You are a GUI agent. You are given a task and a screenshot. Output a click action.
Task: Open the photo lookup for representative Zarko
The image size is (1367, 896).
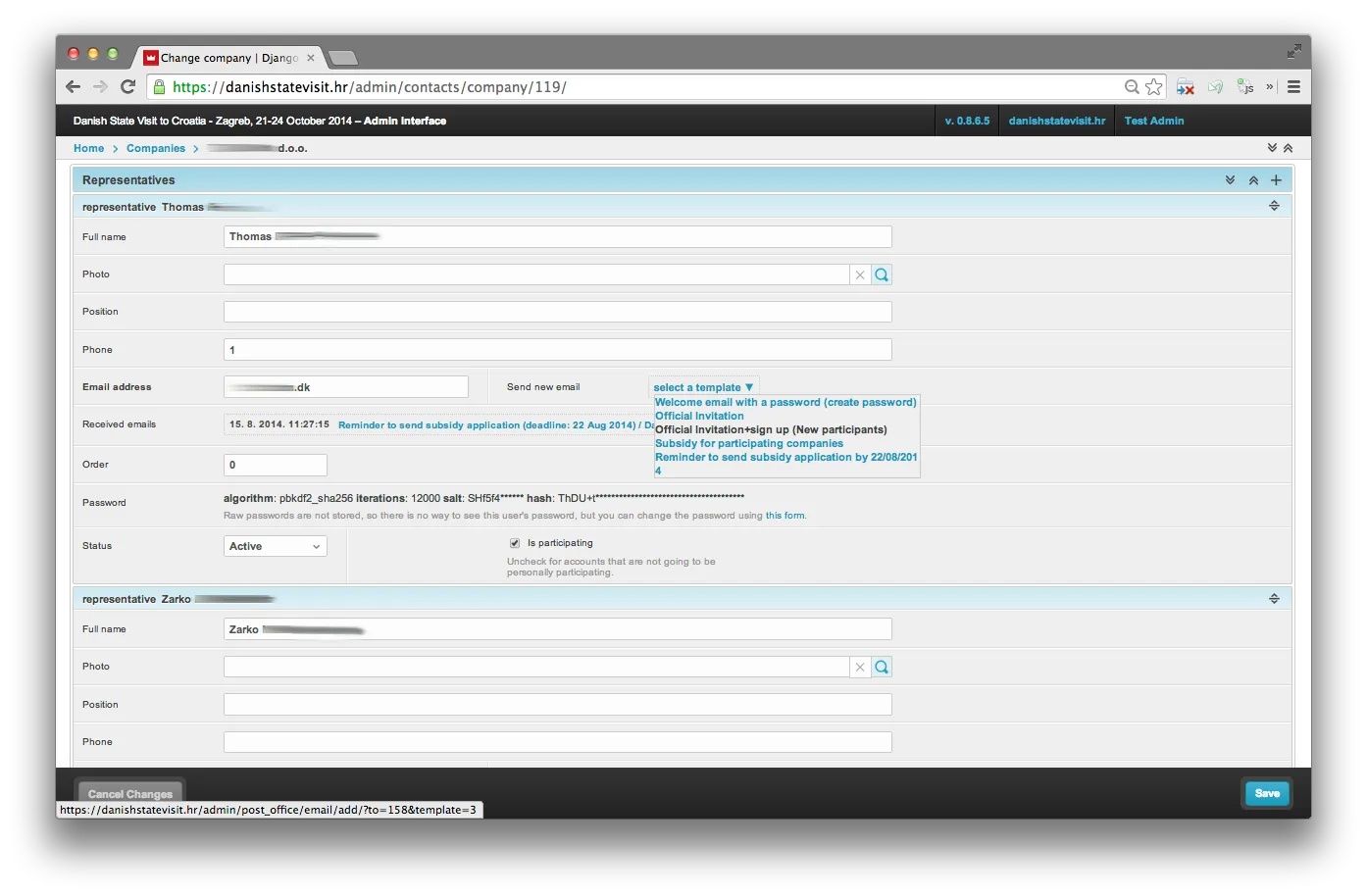(x=882, y=668)
